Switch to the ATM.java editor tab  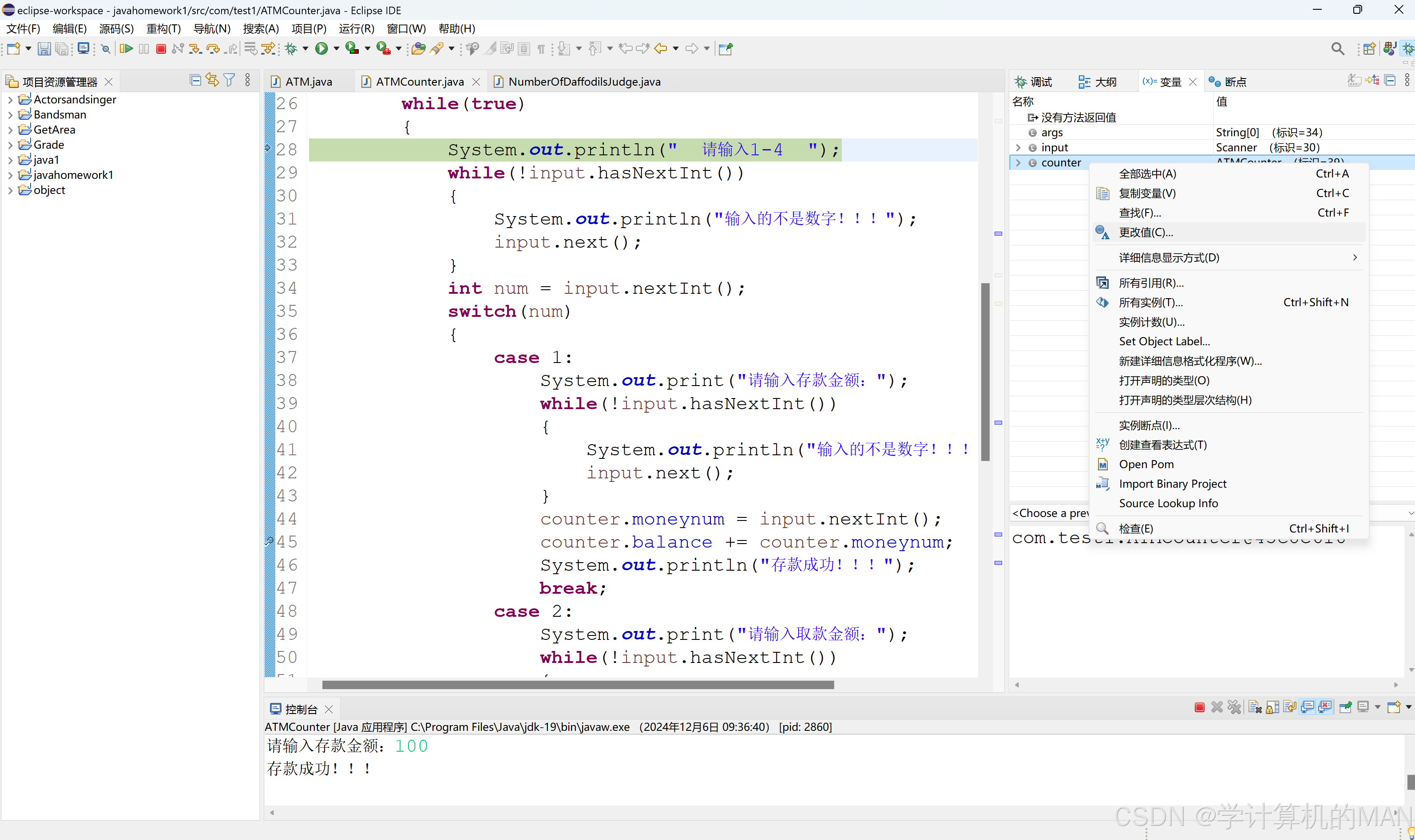[309, 82]
